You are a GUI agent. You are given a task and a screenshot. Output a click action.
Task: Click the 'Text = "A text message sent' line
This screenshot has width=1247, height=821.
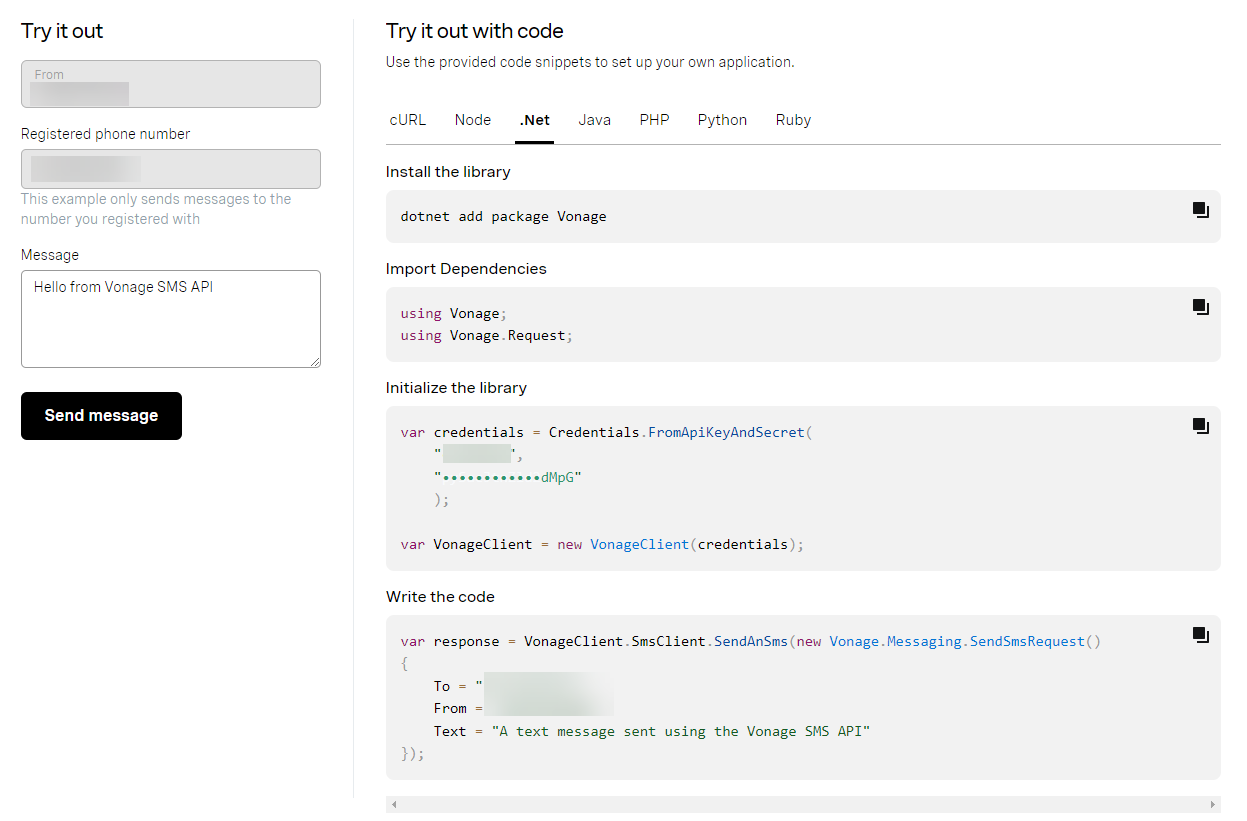(652, 731)
